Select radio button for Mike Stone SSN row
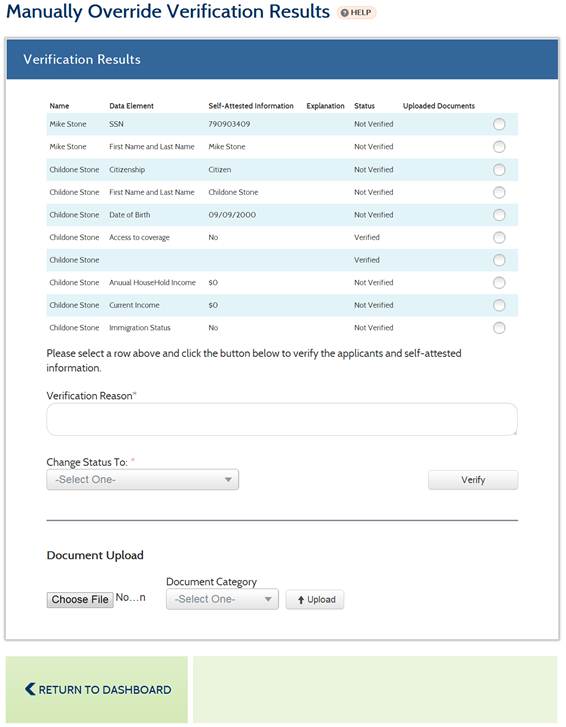Viewport: 566px width, 727px height. pyautogui.click(x=499, y=124)
